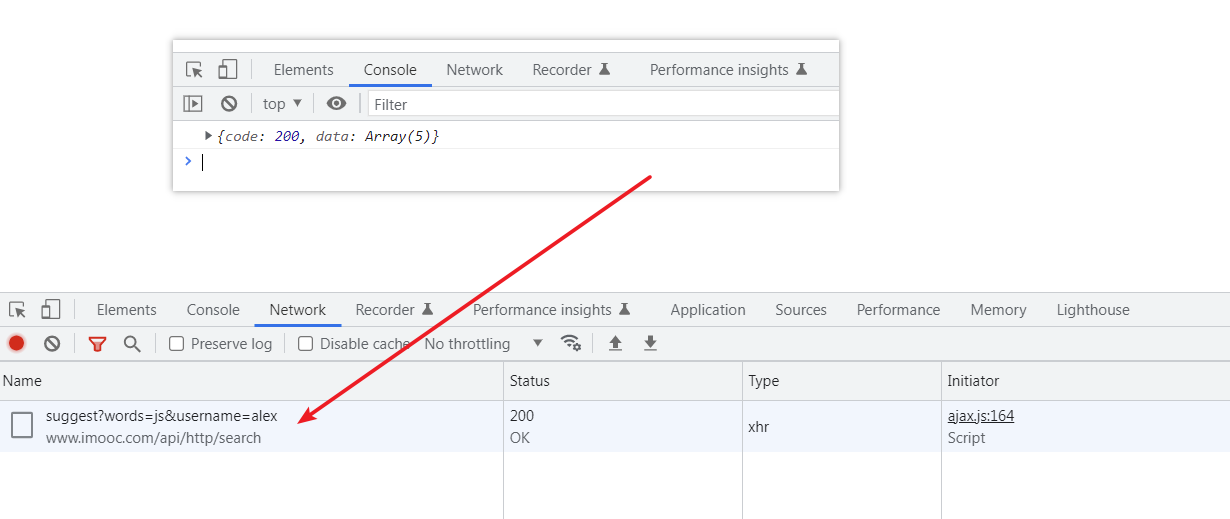1230x519 pixels.
Task: Enable the Disable cache checkbox
Action: click(306, 344)
